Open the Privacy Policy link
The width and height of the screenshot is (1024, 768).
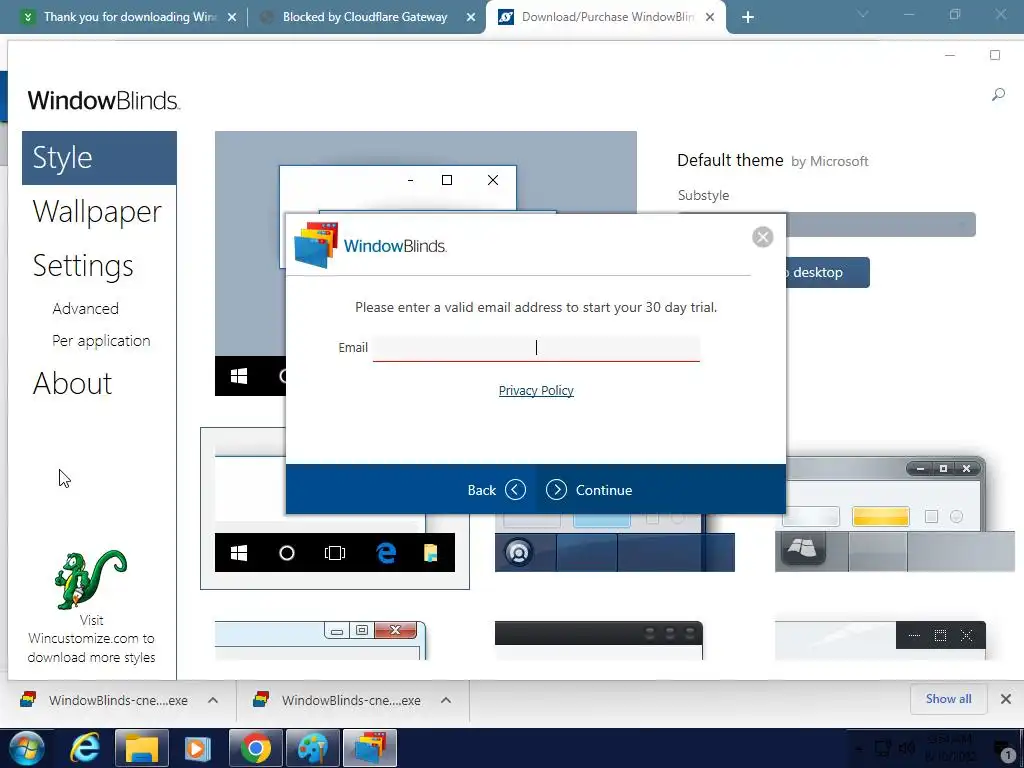536,391
